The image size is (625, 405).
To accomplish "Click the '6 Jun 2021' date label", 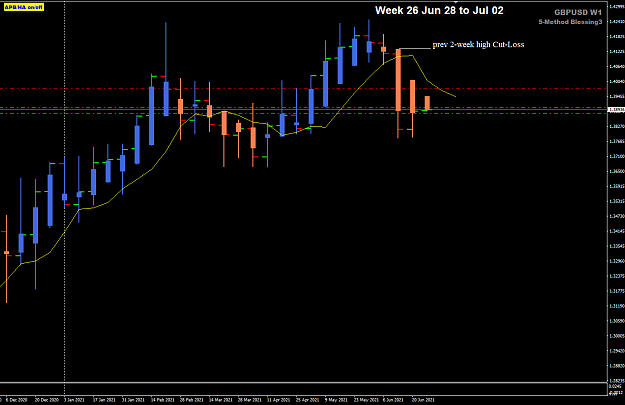I will 393,399.
